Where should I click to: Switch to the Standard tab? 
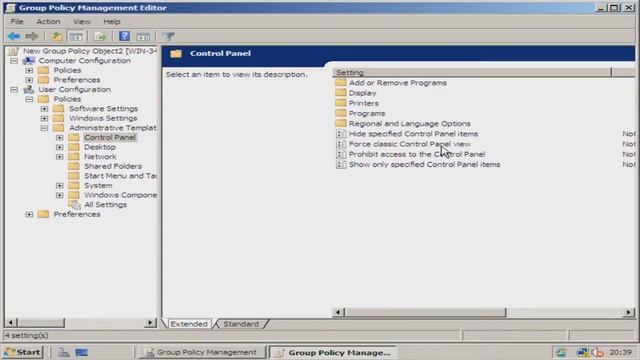pos(241,324)
